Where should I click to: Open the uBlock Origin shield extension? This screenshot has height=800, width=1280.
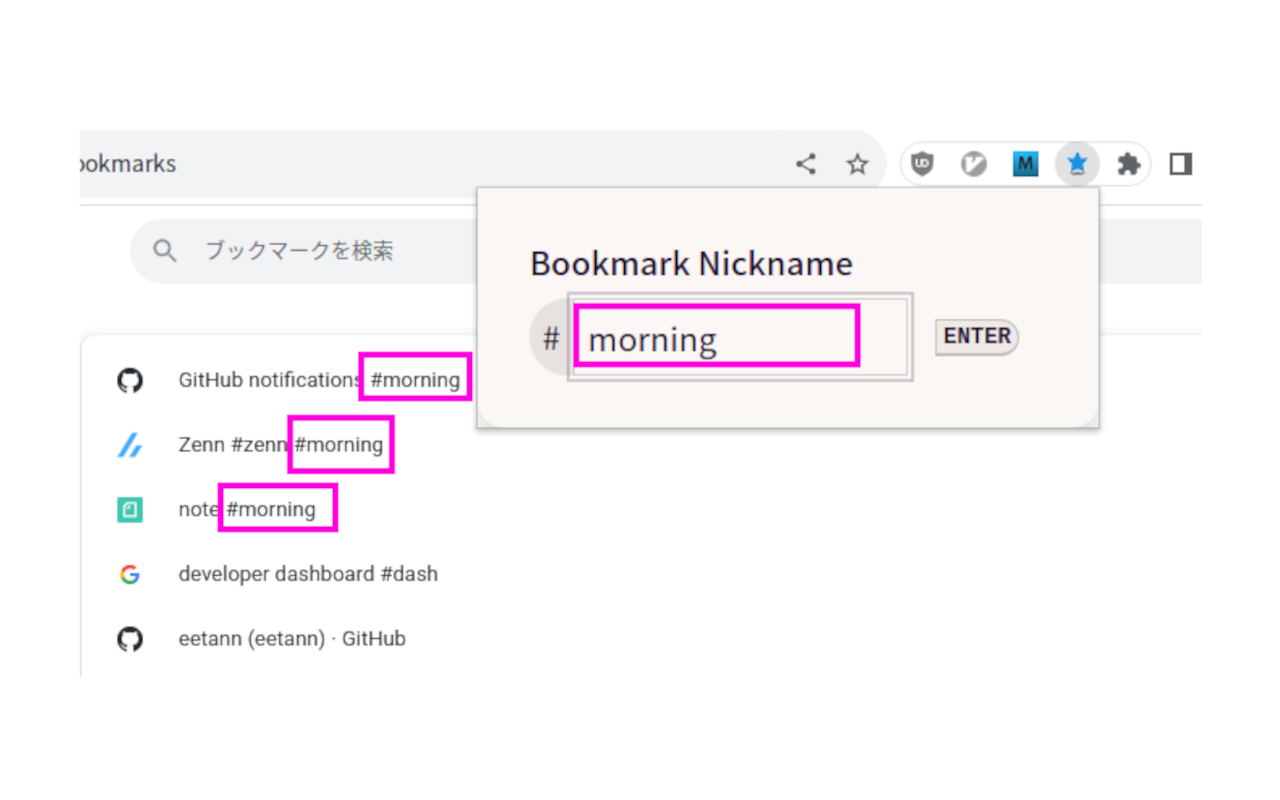point(922,164)
